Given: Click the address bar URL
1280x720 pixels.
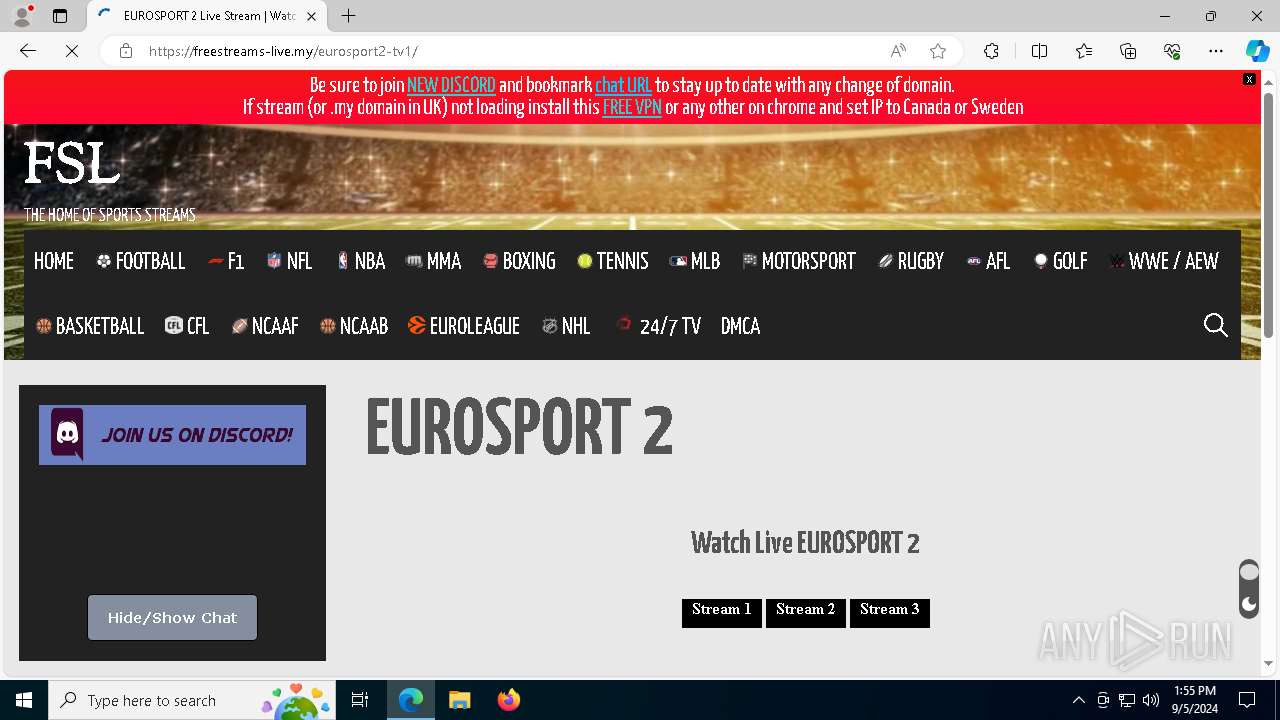Looking at the screenshot, I should [x=283, y=51].
